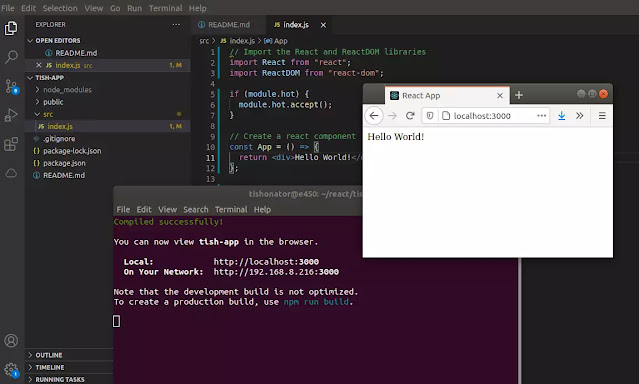Close the index.js editor tab
Viewport: 639px width, 384px height.
(323, 25)
